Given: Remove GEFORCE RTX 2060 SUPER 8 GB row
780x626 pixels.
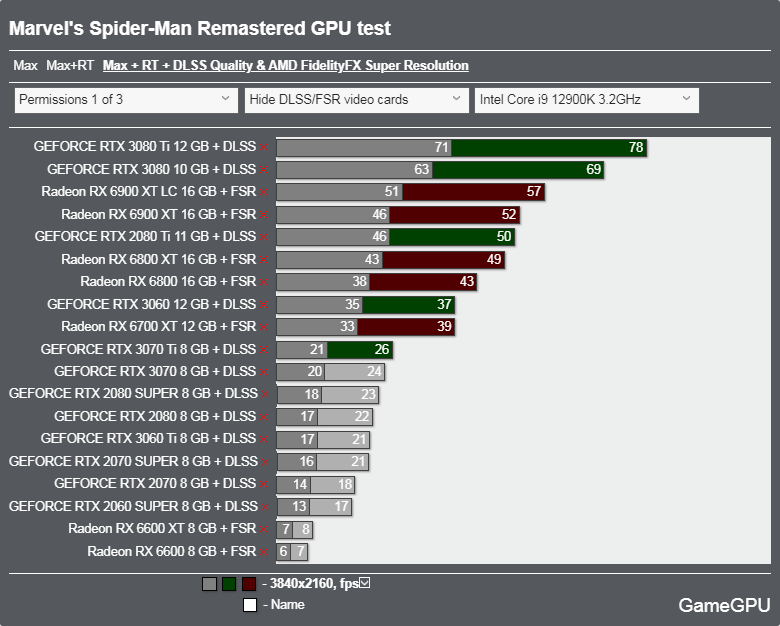Looking at the screenshot, I should [x=265, y=507].
